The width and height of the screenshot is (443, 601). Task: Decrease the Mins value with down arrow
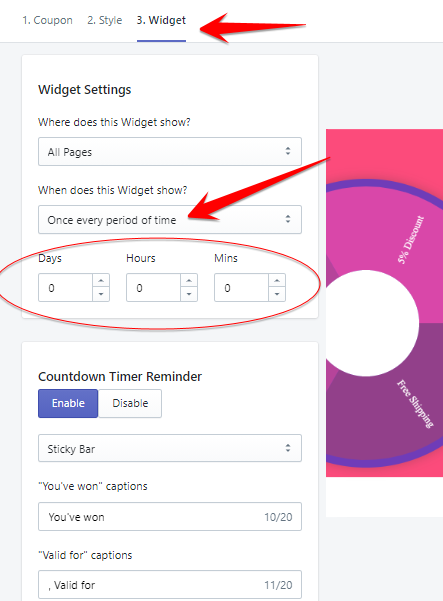coord(277,294)
